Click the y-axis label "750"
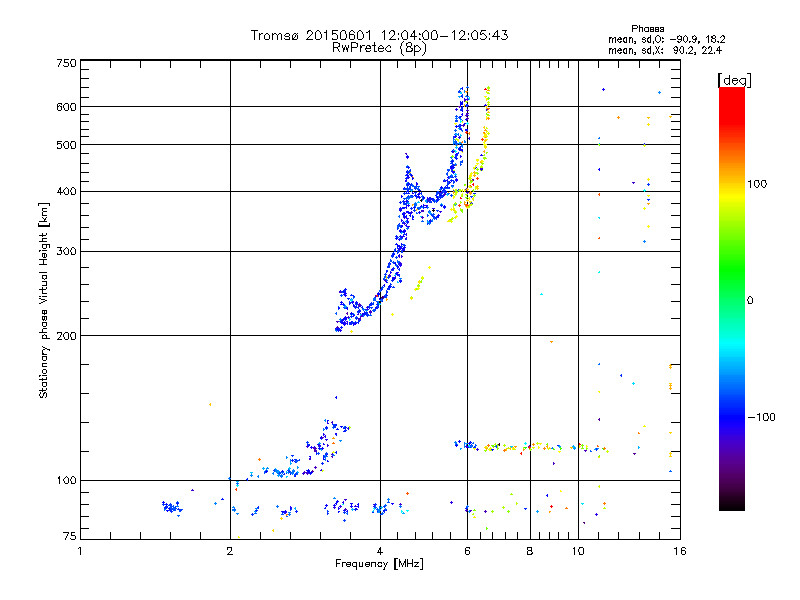The image size is (800, 600). 67,63
